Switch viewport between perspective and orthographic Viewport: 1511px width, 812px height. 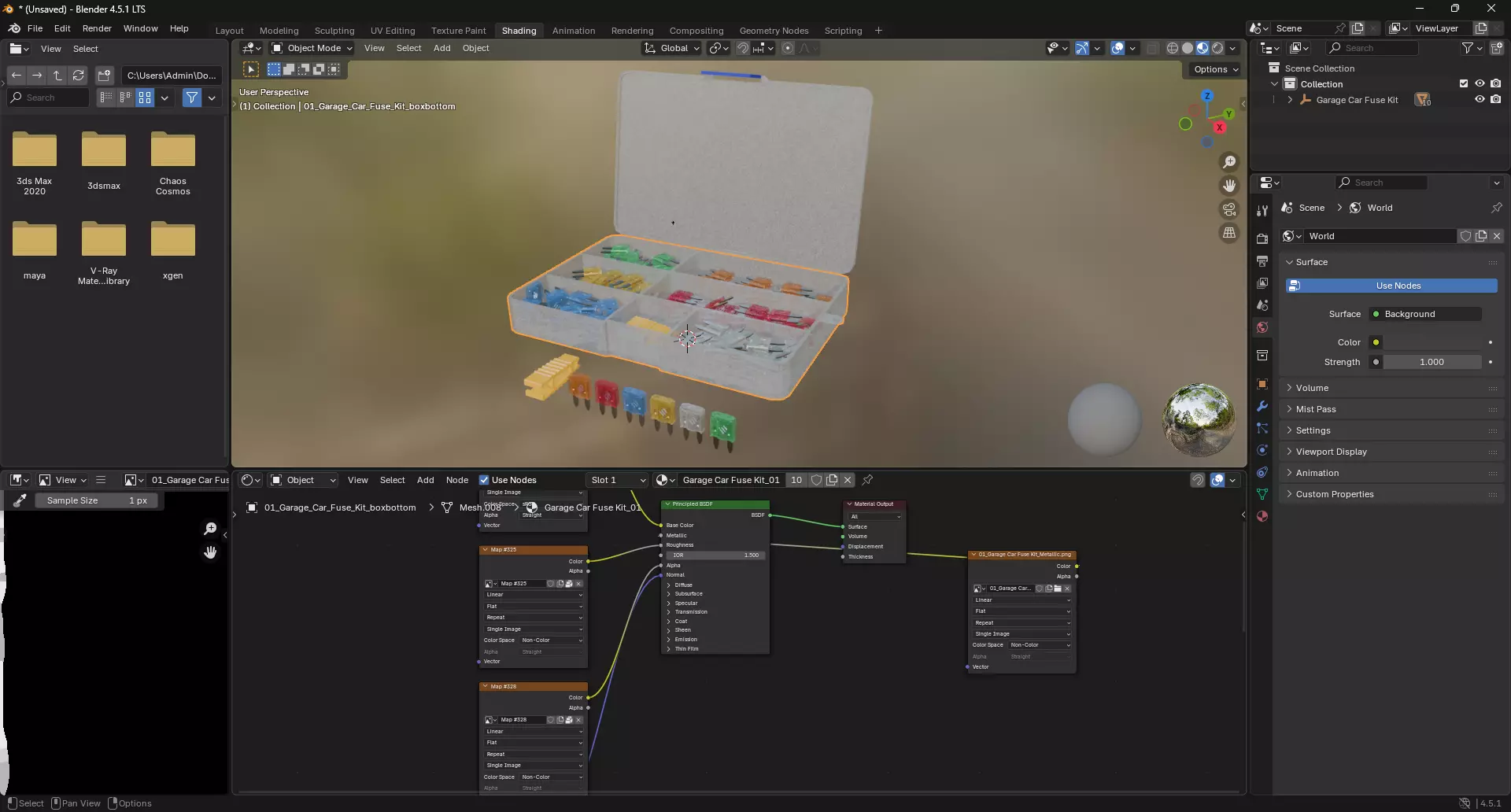1229,233
